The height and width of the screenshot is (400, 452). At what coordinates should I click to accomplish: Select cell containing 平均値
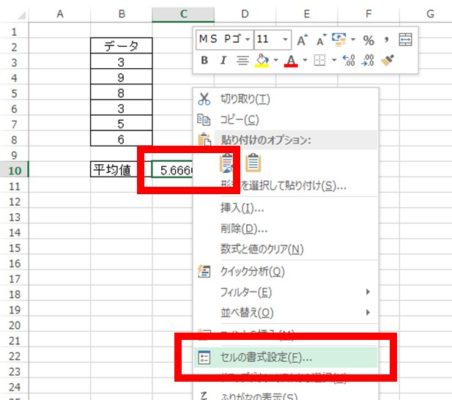(114, 170)
